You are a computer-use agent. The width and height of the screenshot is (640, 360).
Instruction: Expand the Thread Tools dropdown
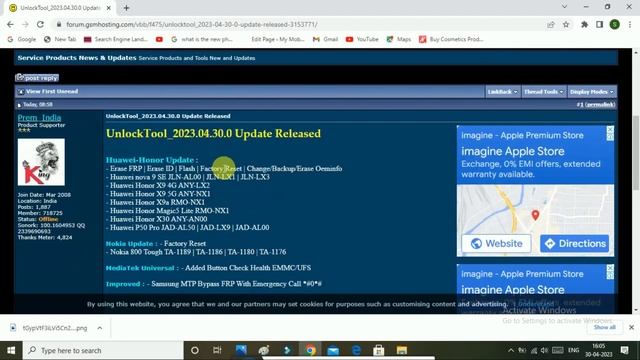(x=544, y=92)
